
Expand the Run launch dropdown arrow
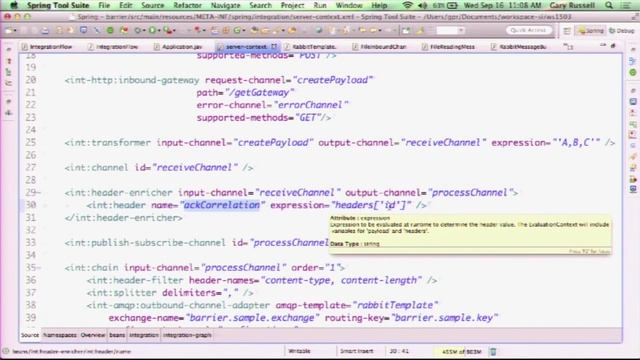tap(158, 31)
